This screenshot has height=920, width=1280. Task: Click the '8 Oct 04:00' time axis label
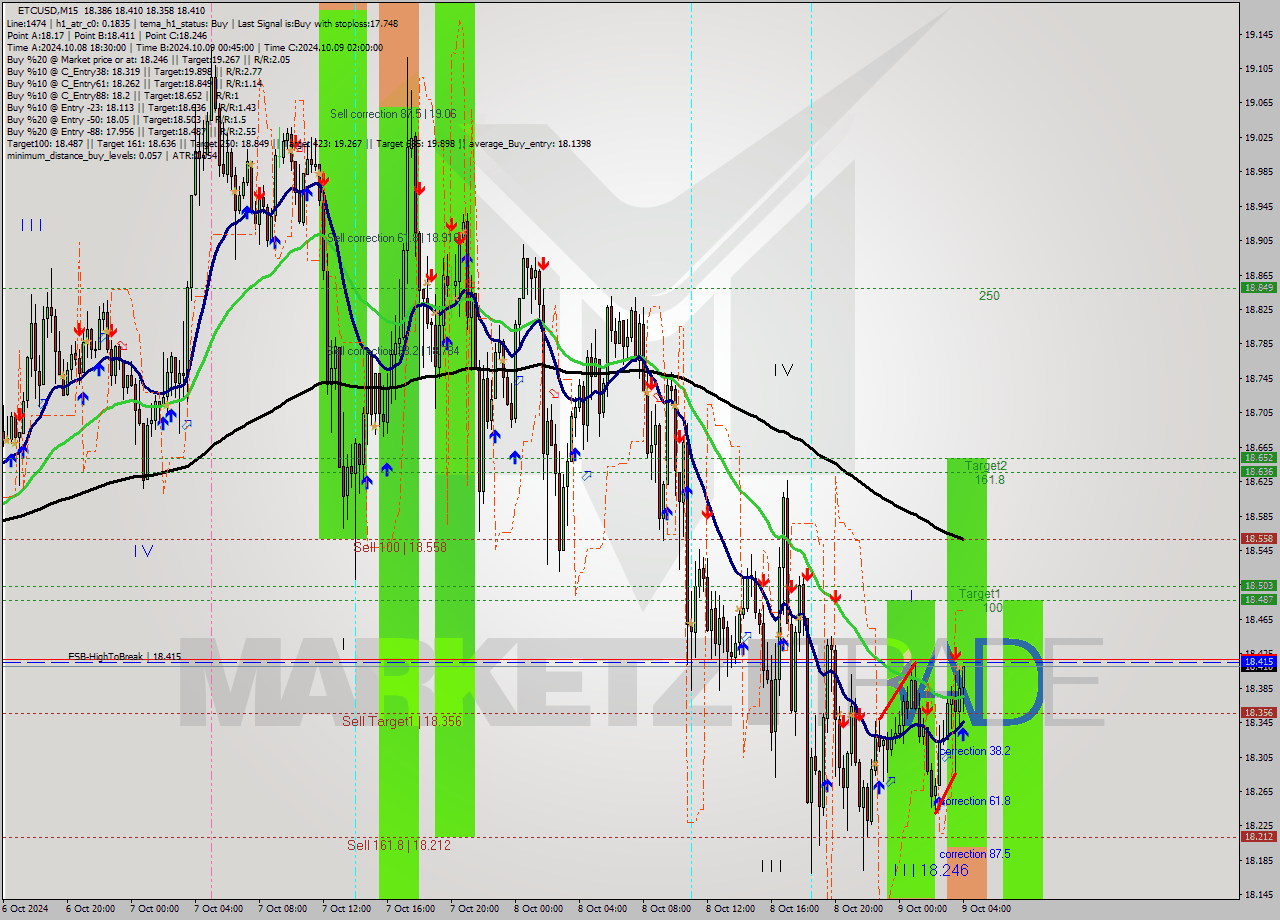[x=602, y=909]
